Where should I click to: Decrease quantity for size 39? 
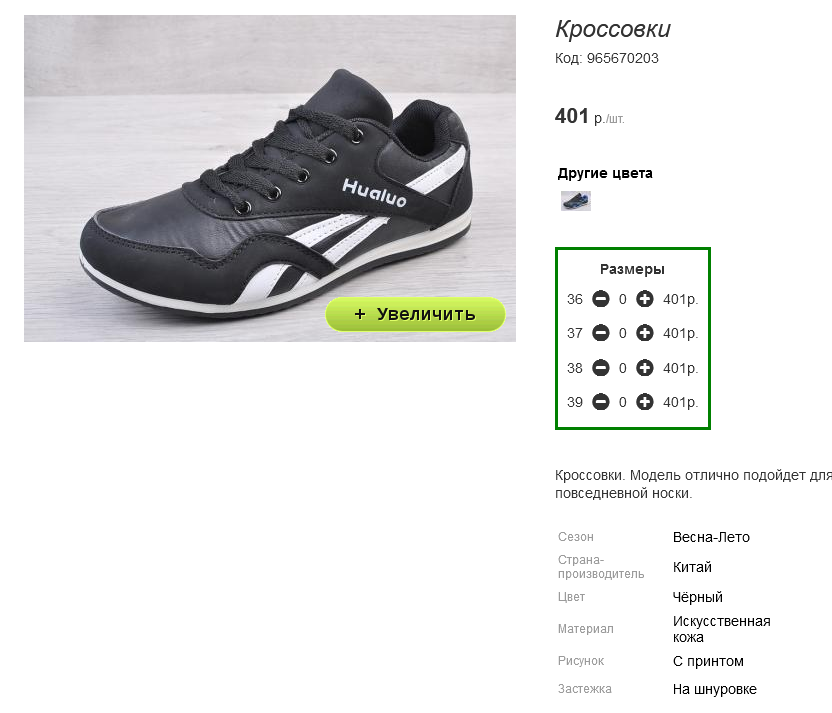pyautogui.click(x=601, y=402)
